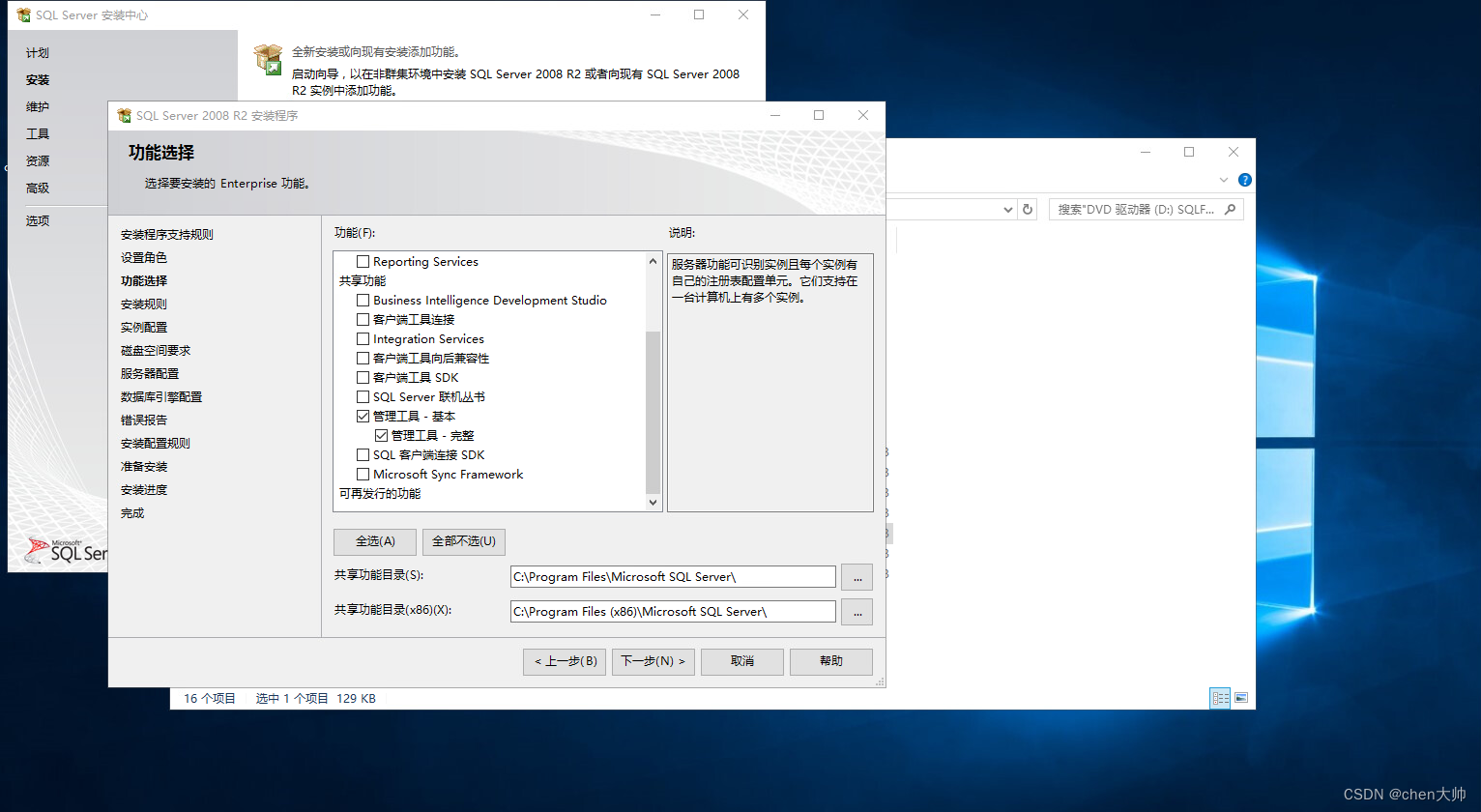Viewport: 1481px width, 812px height.
Task: Click 安装规则 step in wizard
Action: [x=144, y=304]
